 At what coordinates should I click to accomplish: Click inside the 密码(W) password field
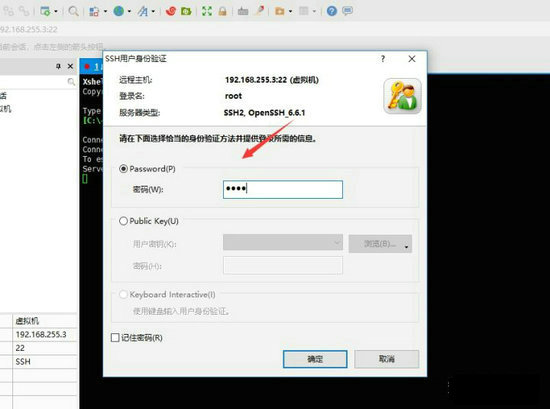click(x=283, y=189)
